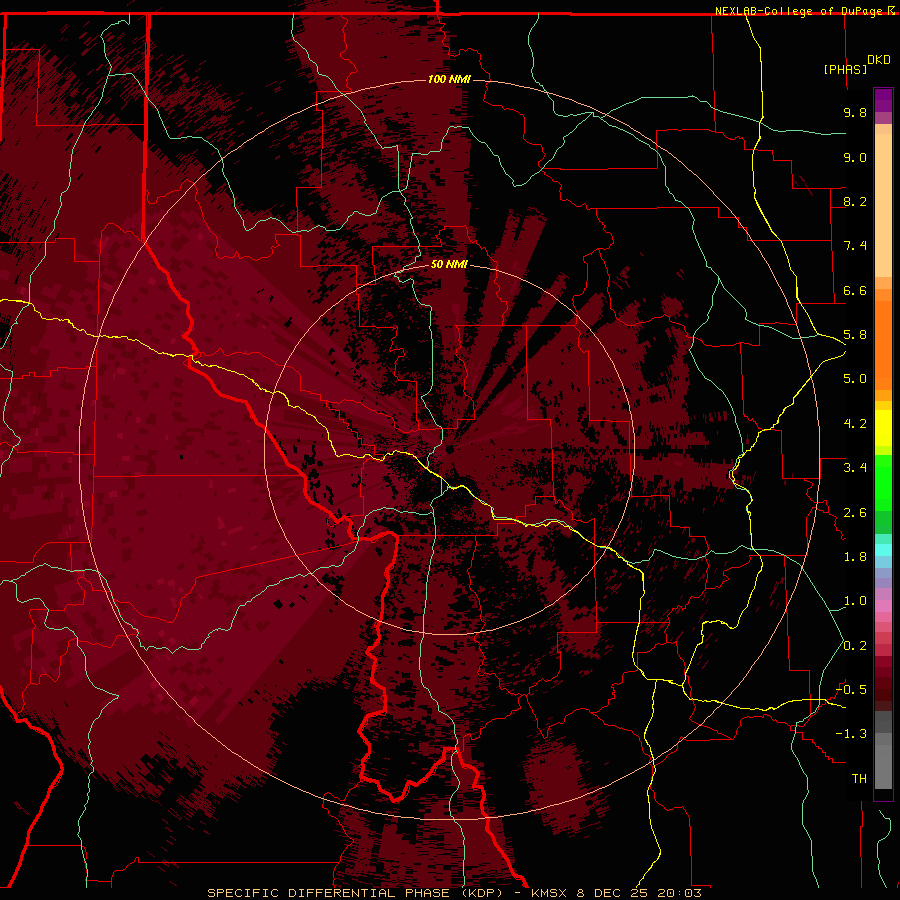Click the [PHAS] label above color scale
Screen dimensions: 900x900
845,69
